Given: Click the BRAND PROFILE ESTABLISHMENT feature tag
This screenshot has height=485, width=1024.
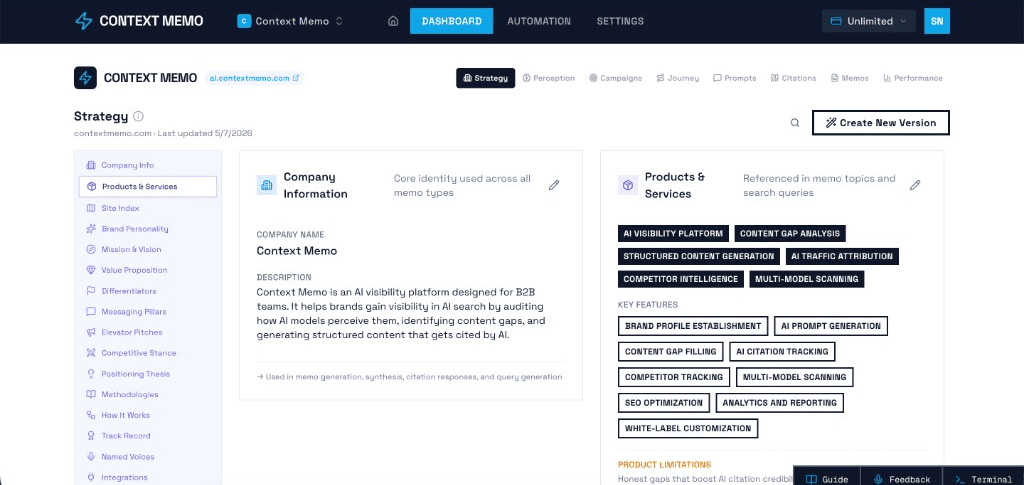Looking at the screenshot, I should [693, 326].
